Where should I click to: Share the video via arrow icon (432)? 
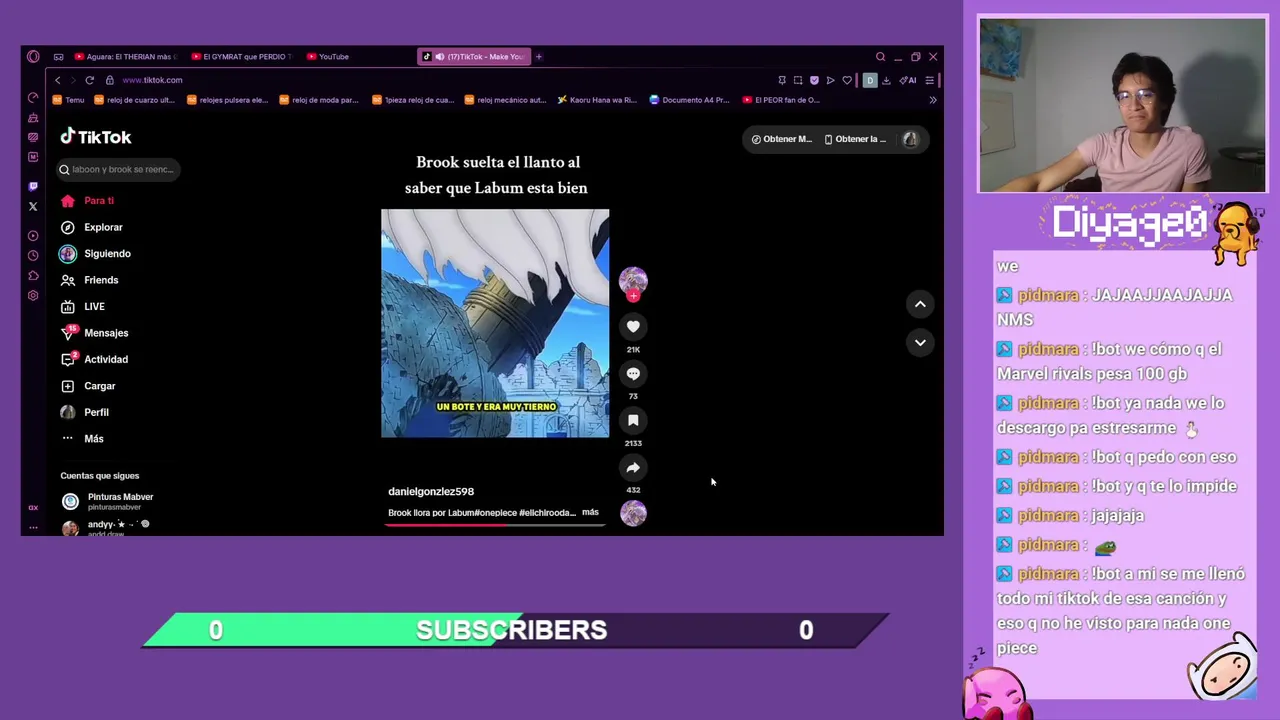pyautogui.click(x=633, y=467)
